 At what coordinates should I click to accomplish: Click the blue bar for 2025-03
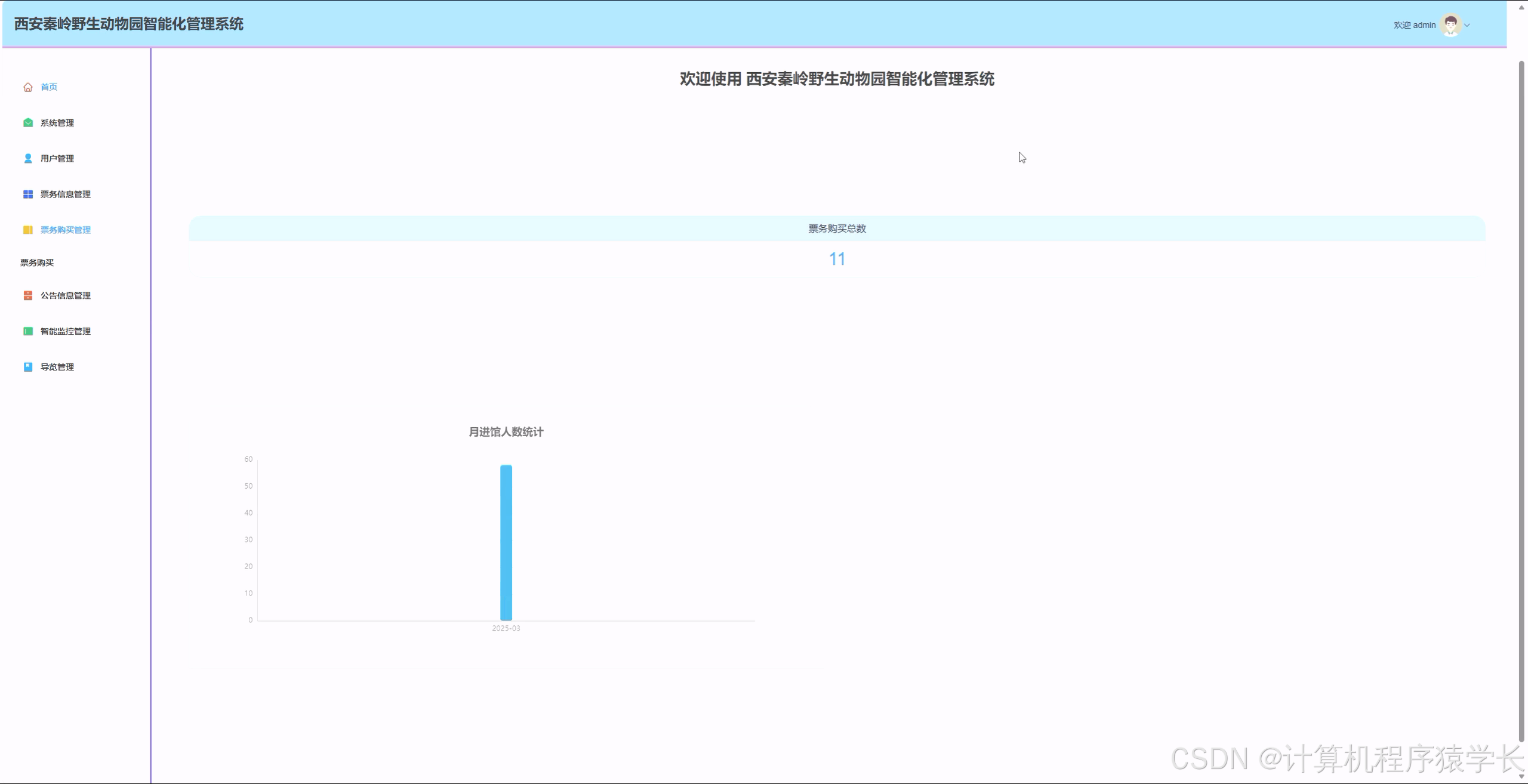click(x=506, y=543)
